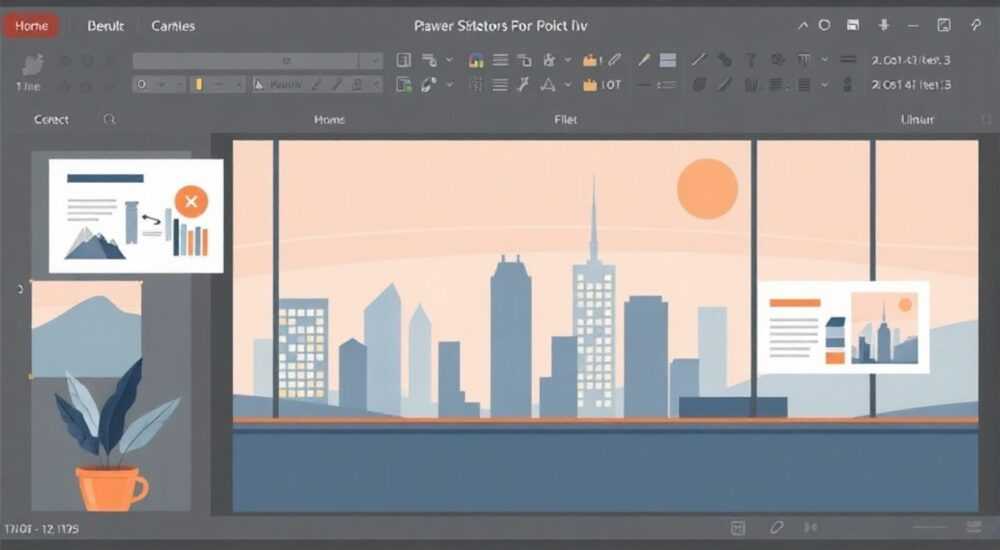Collapse the ribbon using the caret up arrow
This screenshot has height=550, width=1000.
(804, 26)
